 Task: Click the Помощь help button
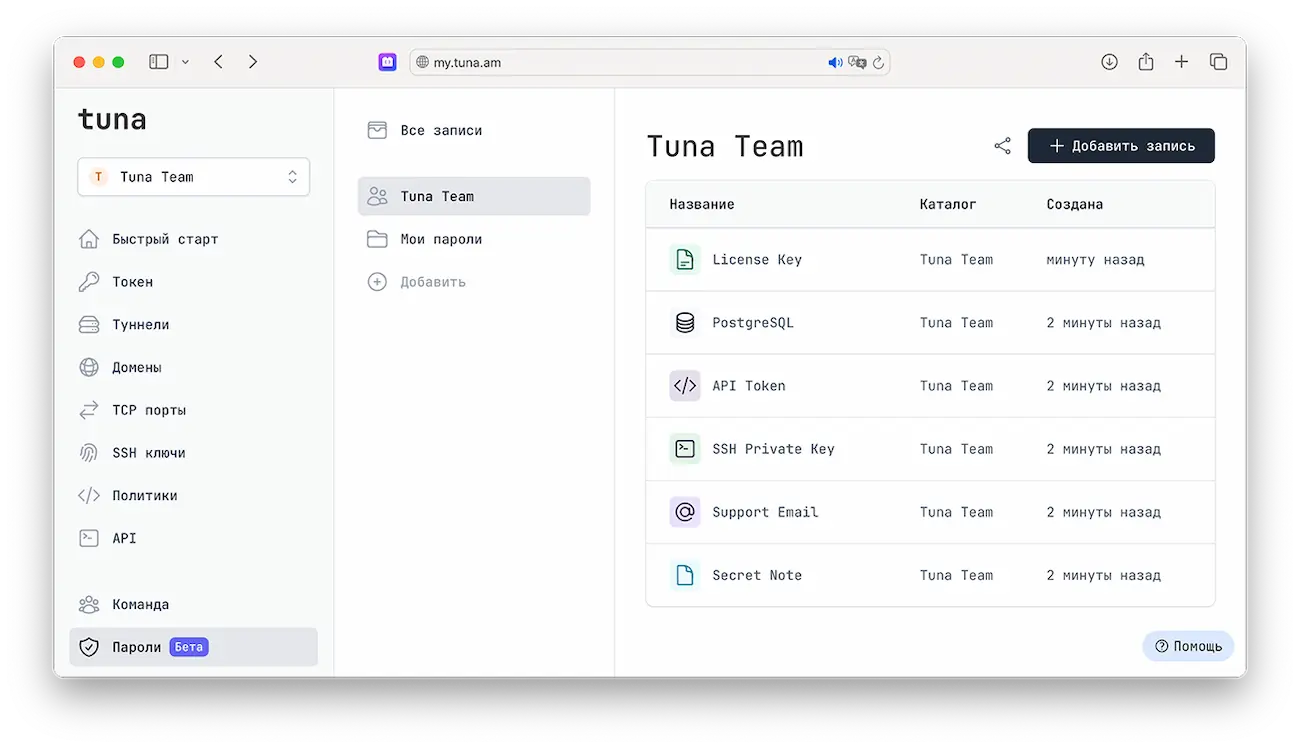tap(1188, 646)
